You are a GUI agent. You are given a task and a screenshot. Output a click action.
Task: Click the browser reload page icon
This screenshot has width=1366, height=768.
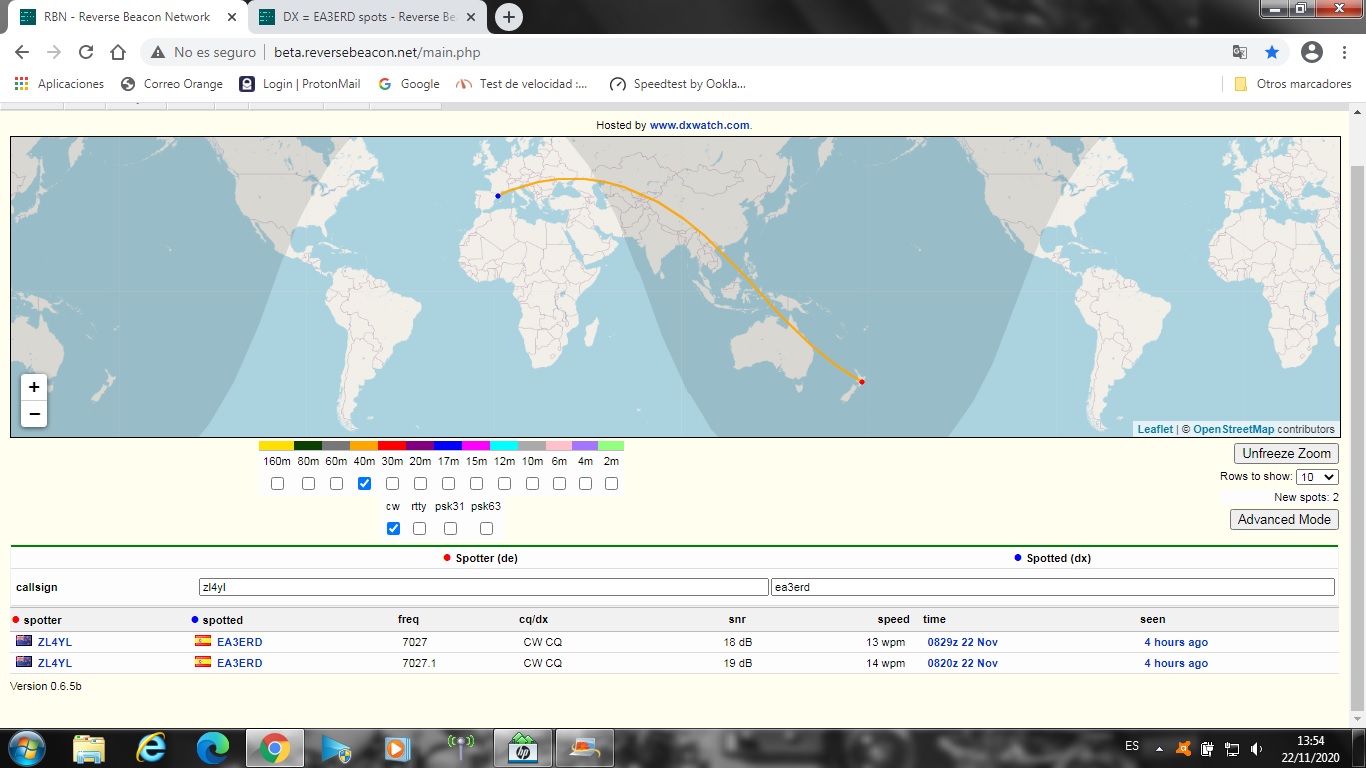(86, 52)
